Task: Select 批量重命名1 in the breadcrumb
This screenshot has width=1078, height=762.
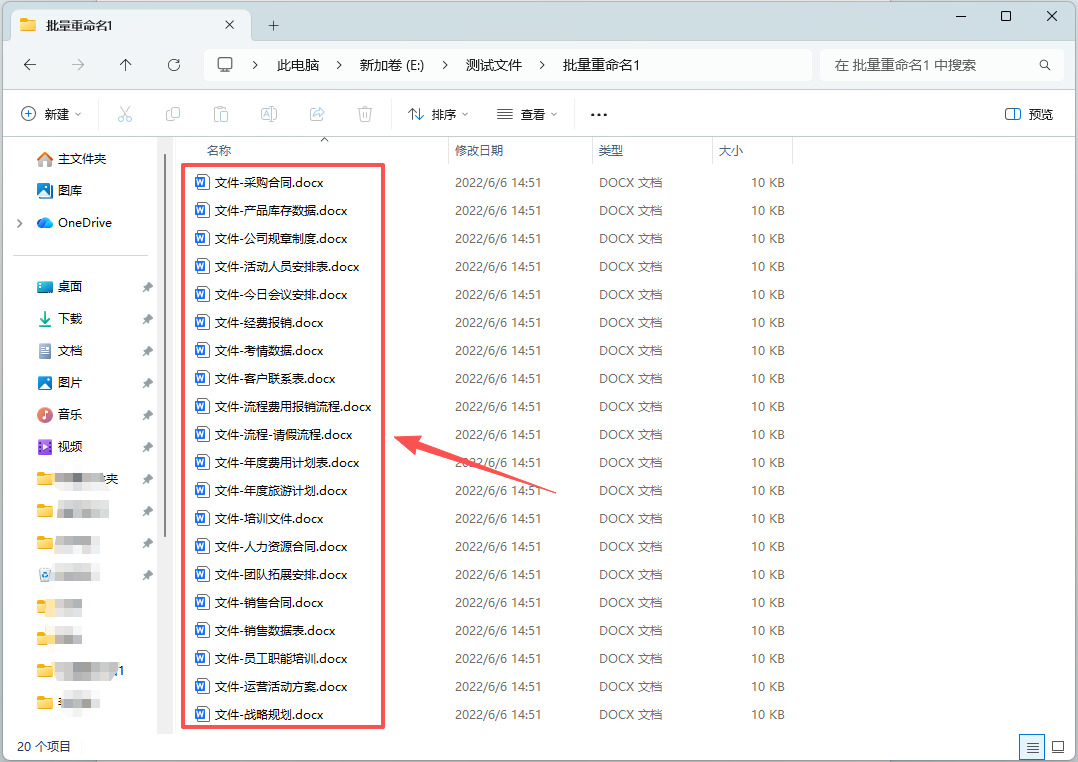Action: (x=601, y=65)
